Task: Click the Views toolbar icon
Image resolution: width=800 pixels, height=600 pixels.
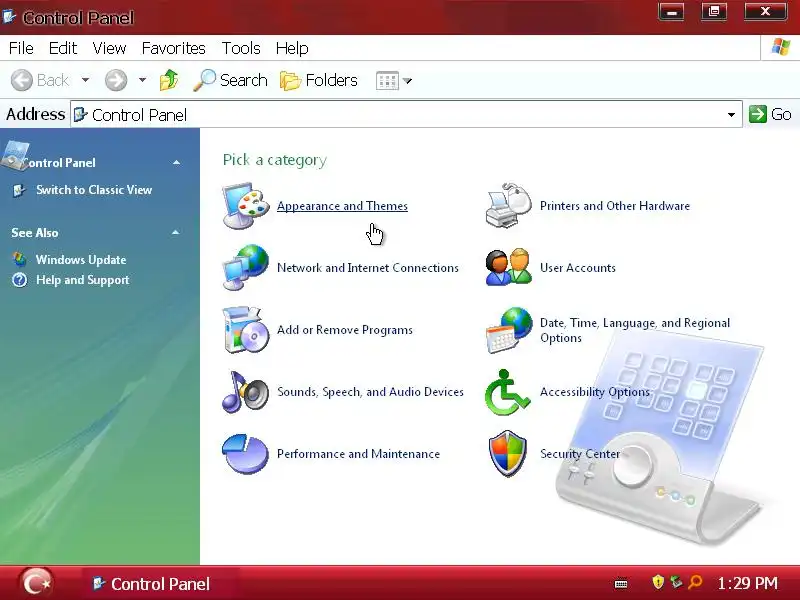Action: 387,81
